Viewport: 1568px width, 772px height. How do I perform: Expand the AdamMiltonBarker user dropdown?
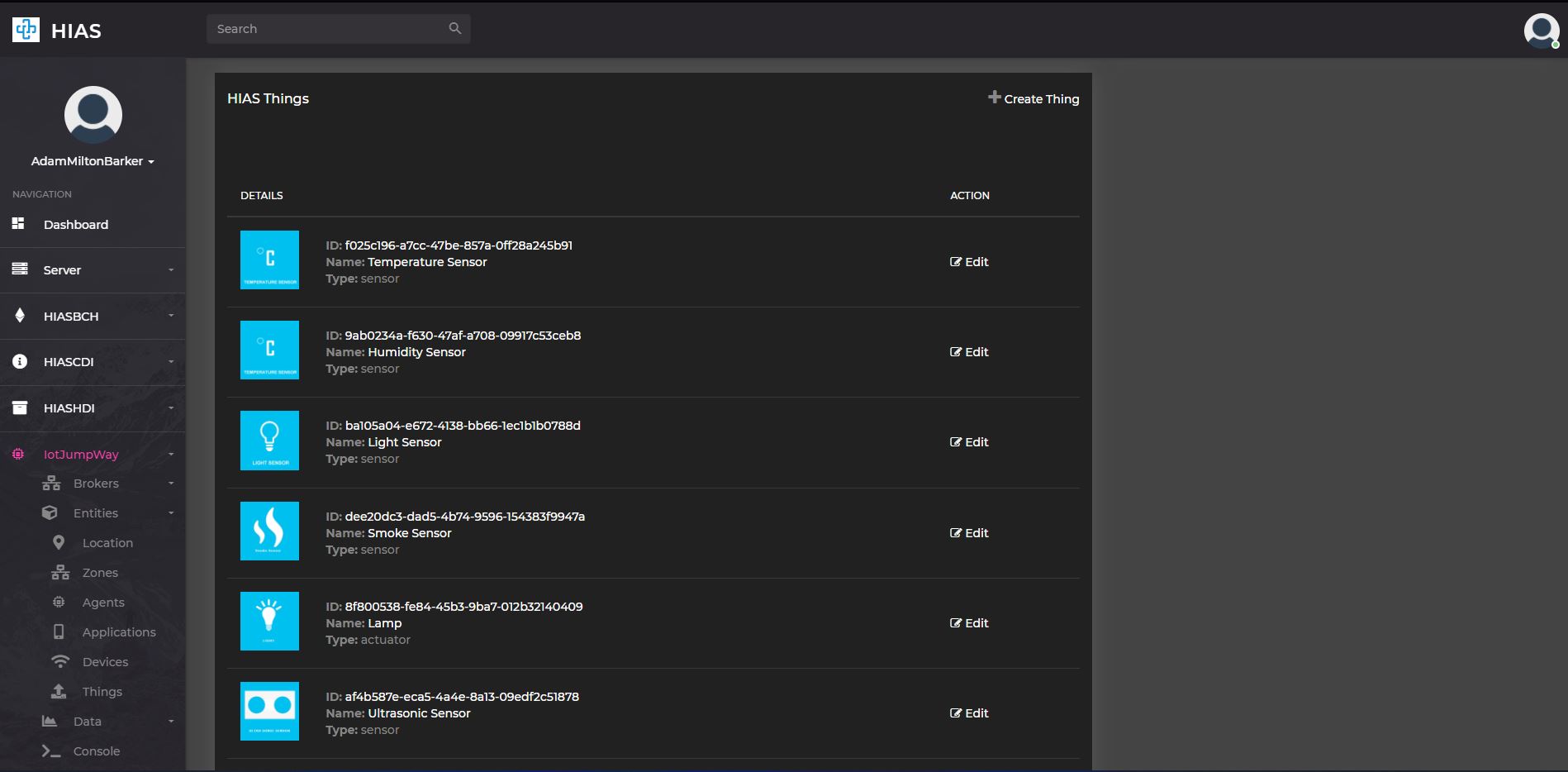[x=151, y=162]
